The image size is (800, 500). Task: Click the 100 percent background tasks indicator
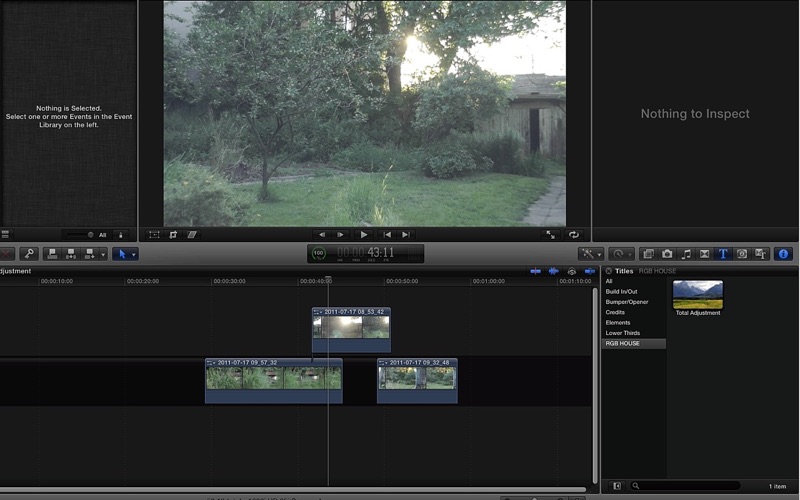tap(318, 253)
